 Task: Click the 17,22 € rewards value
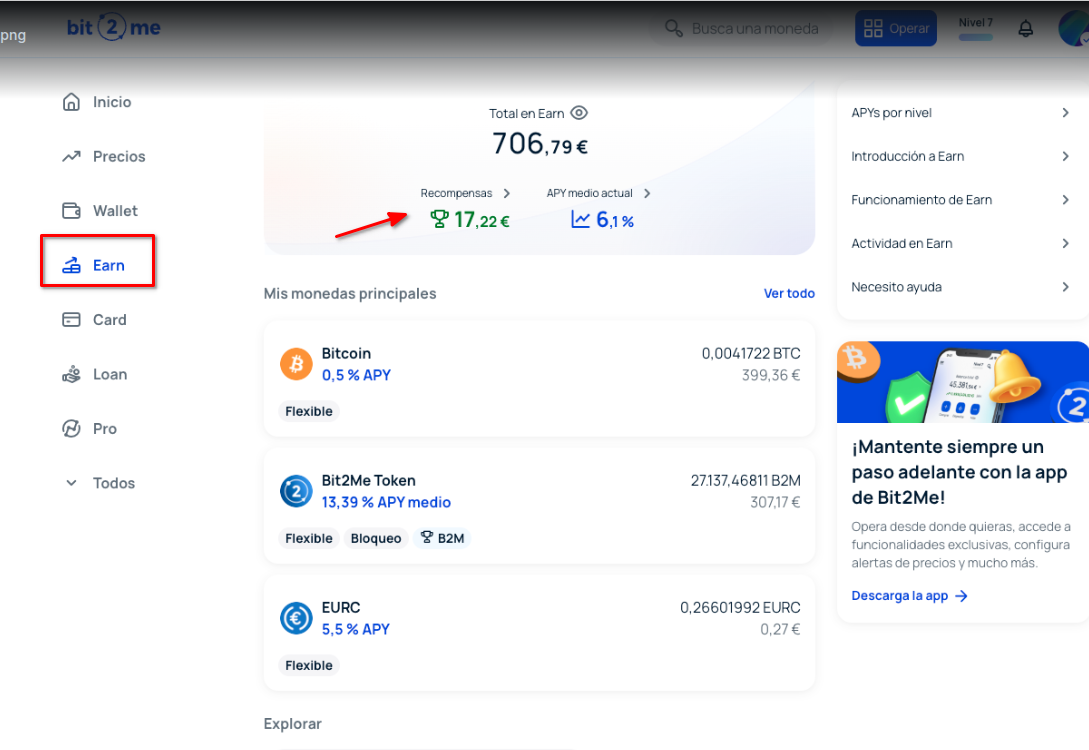pyautogui.click(x=482, y=220)
